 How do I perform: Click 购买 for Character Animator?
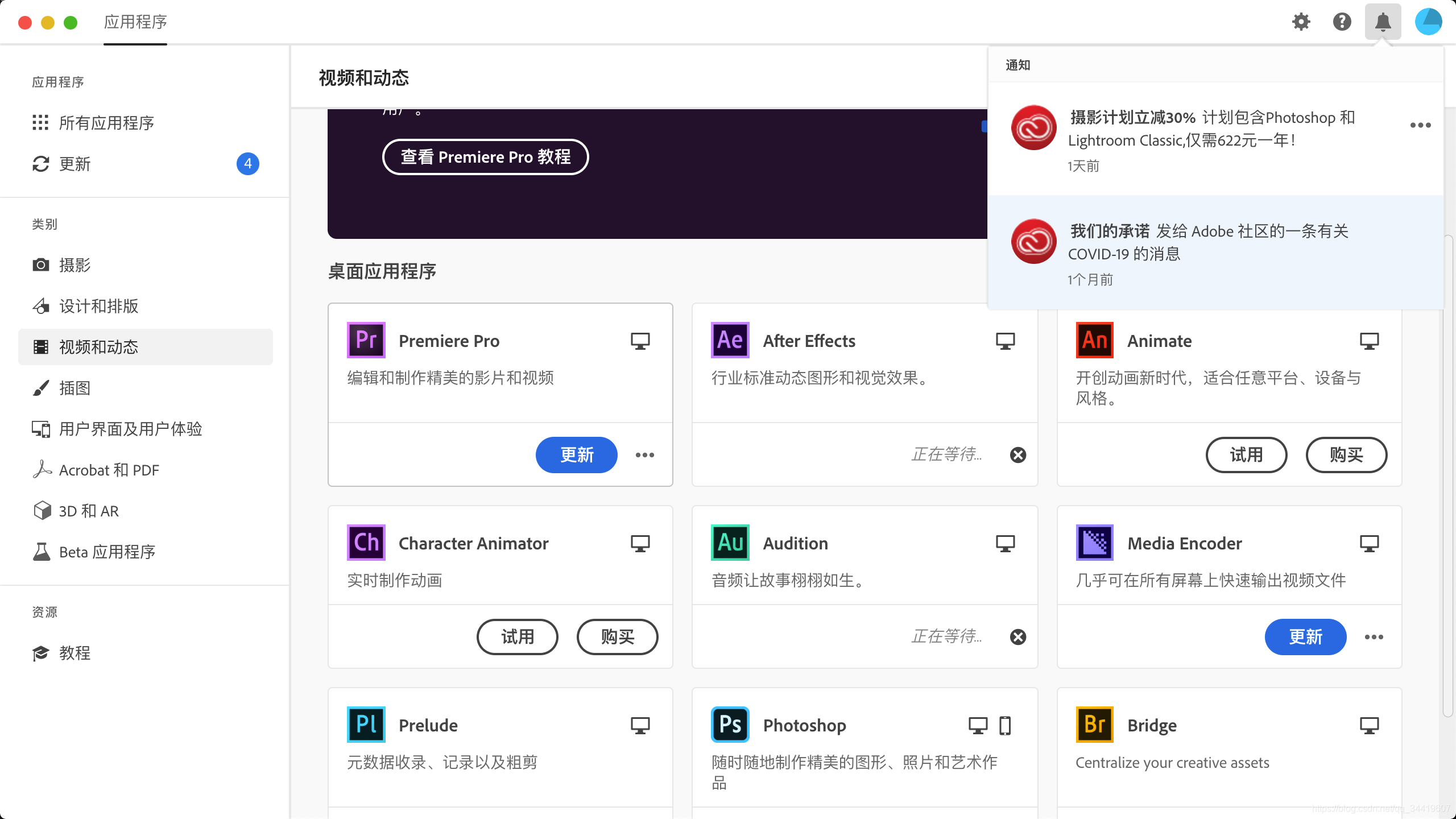(617, 637)
